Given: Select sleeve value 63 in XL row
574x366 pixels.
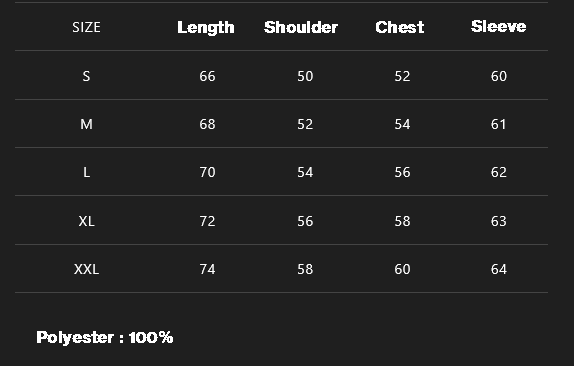Looking at the screenshot, I should coord(499,221).
